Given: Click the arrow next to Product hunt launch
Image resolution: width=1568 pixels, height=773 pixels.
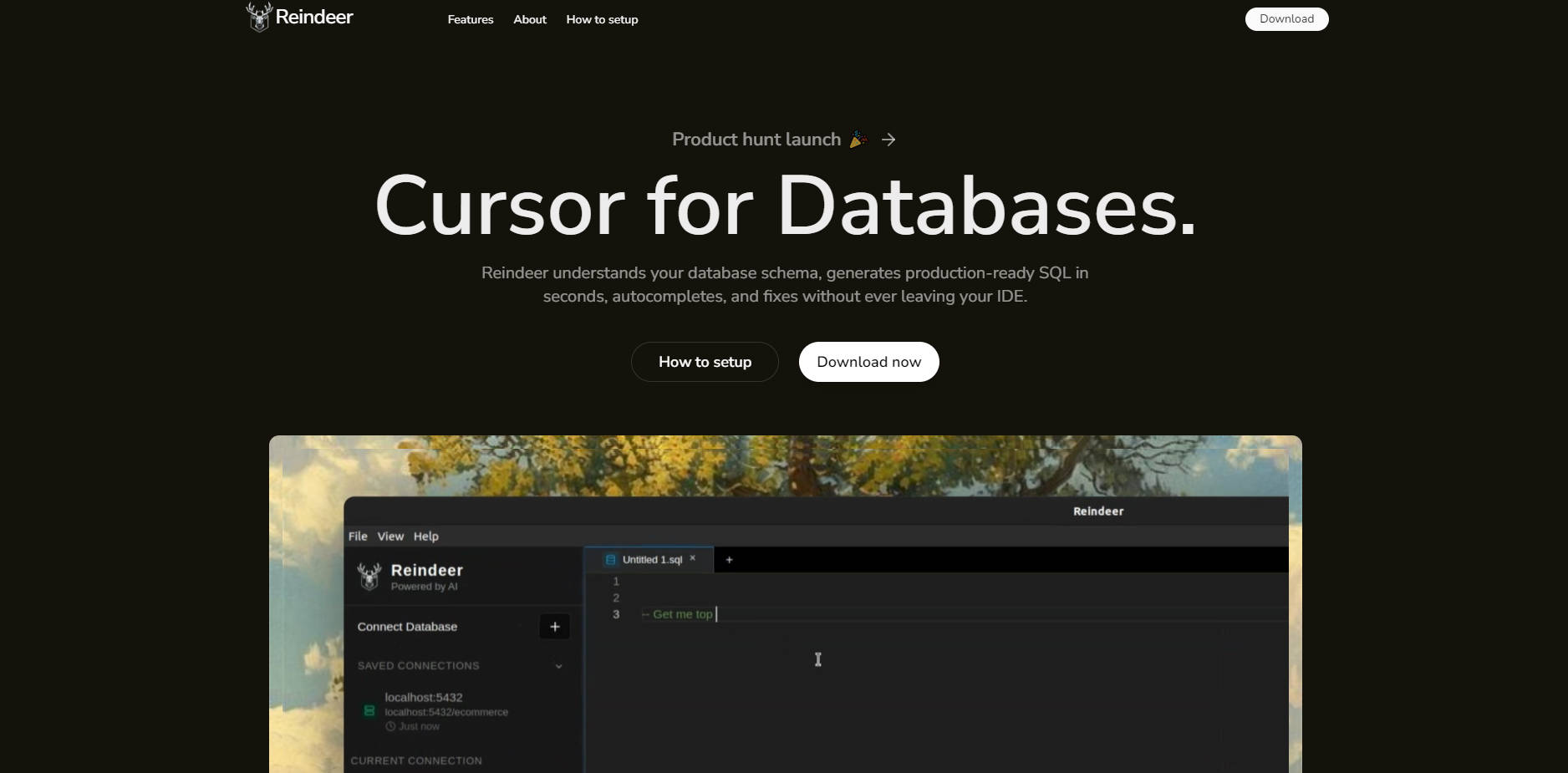Looking at the screenshot, I should tap(888, 140).
